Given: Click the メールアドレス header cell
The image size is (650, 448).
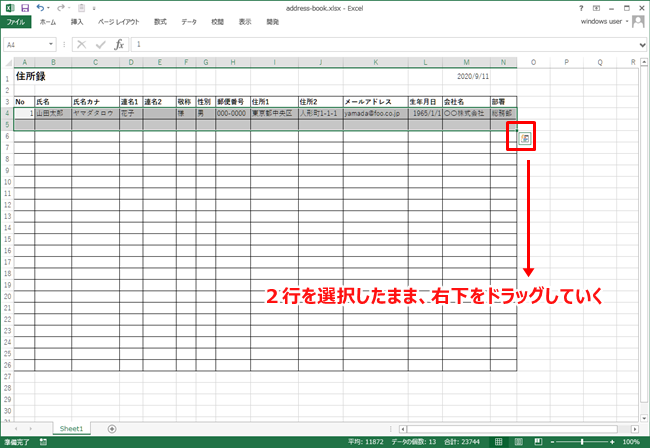Looking at the screenshot, I should pyautogui.click(x=376, y=102).
